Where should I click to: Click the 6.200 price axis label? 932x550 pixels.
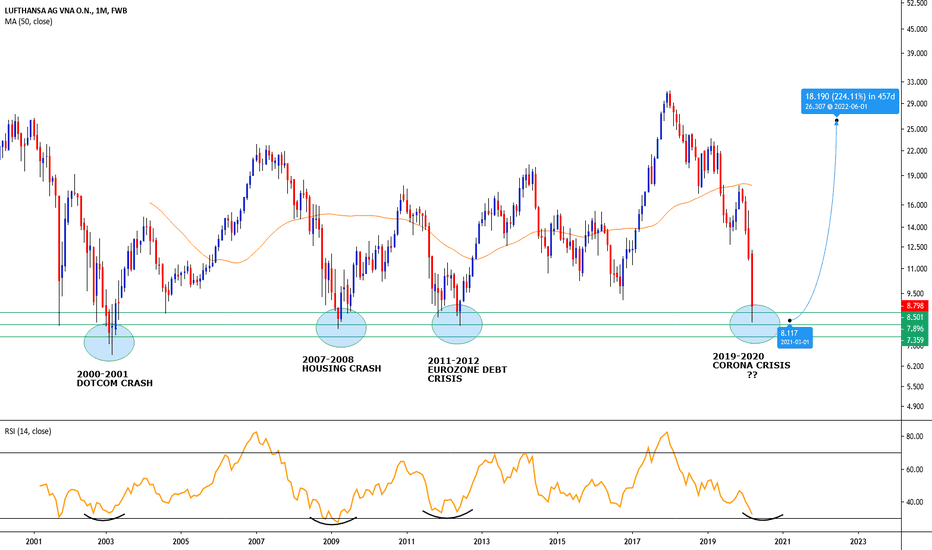click(x=915, y=367)
